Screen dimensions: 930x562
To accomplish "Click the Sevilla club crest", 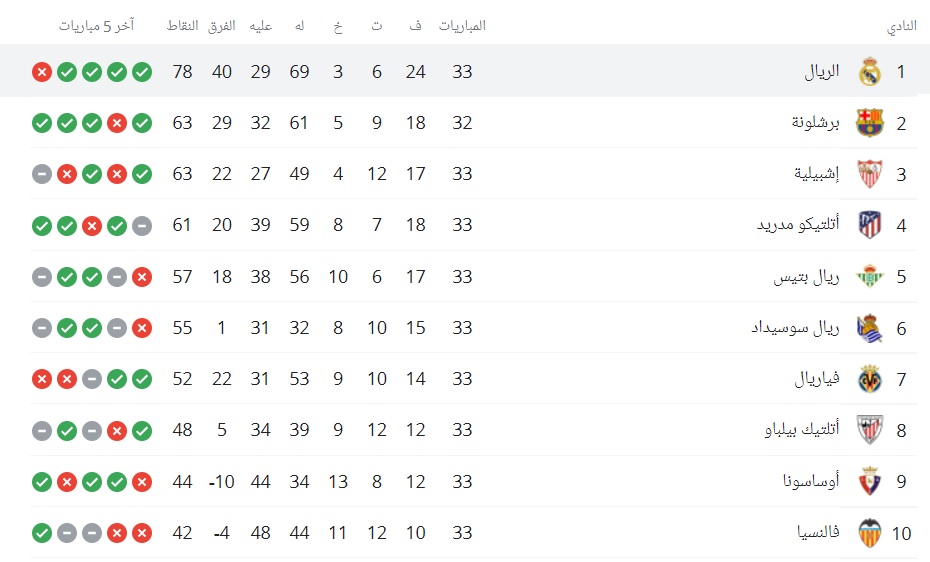I will coord(870,174).
